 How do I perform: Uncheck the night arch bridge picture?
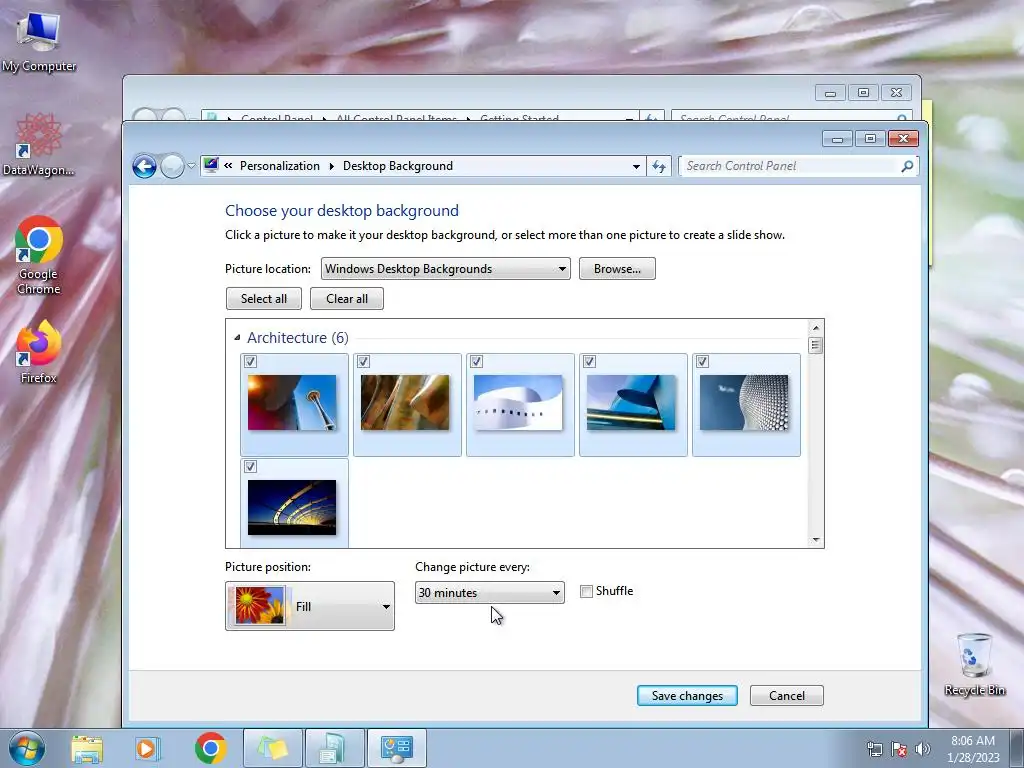(x=250, y=467)
